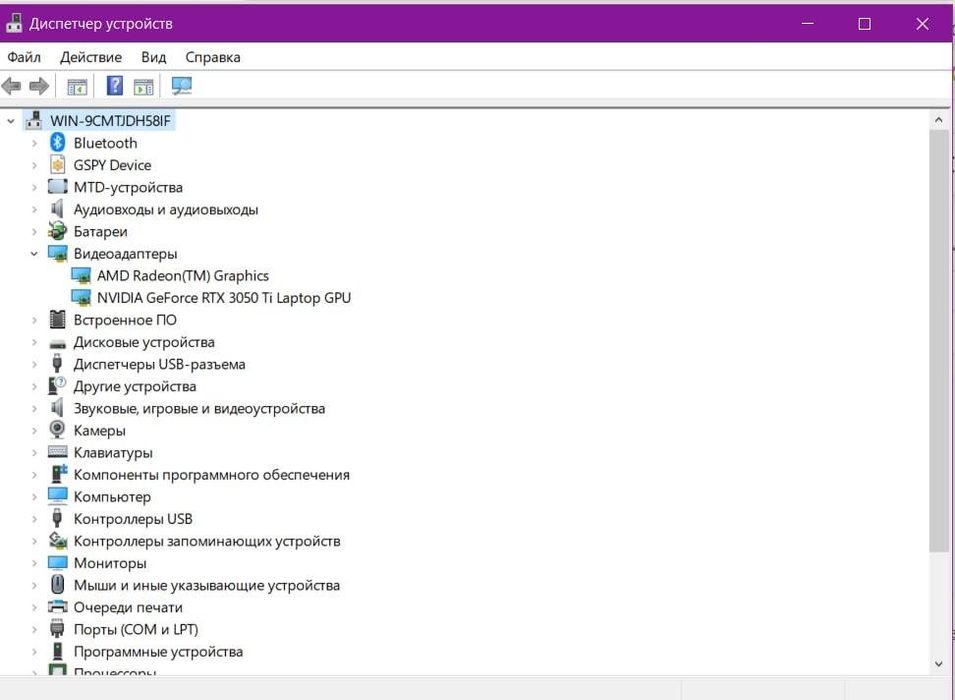The width and height of the screenshot is (955, 700).
Task: Click the Встроенное ПО chip icon
Action: tap(57, 319)
